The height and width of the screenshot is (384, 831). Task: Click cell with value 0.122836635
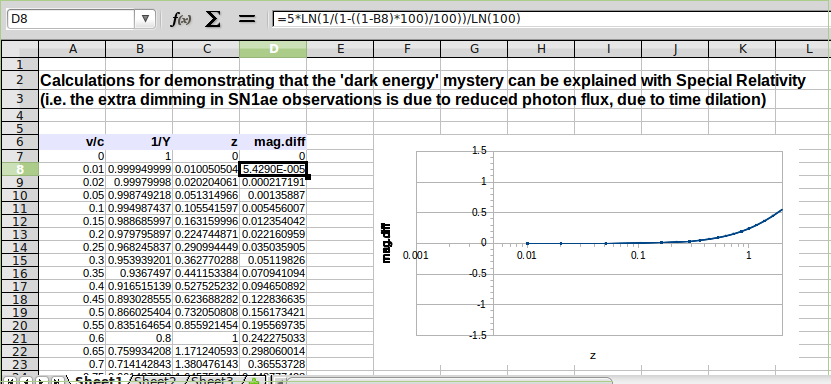273,299
